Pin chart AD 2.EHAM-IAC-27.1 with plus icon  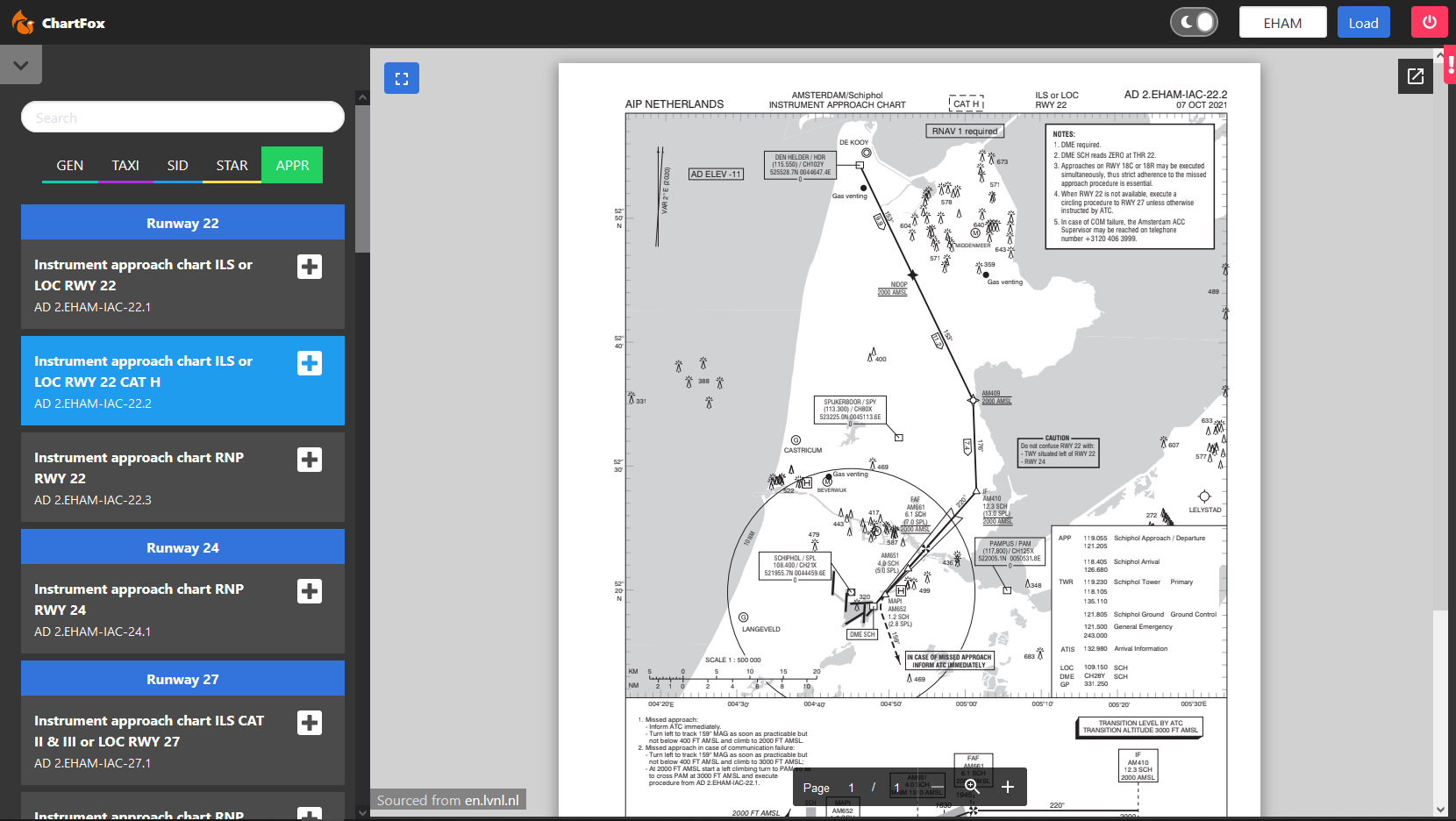(x=310, y=723)
